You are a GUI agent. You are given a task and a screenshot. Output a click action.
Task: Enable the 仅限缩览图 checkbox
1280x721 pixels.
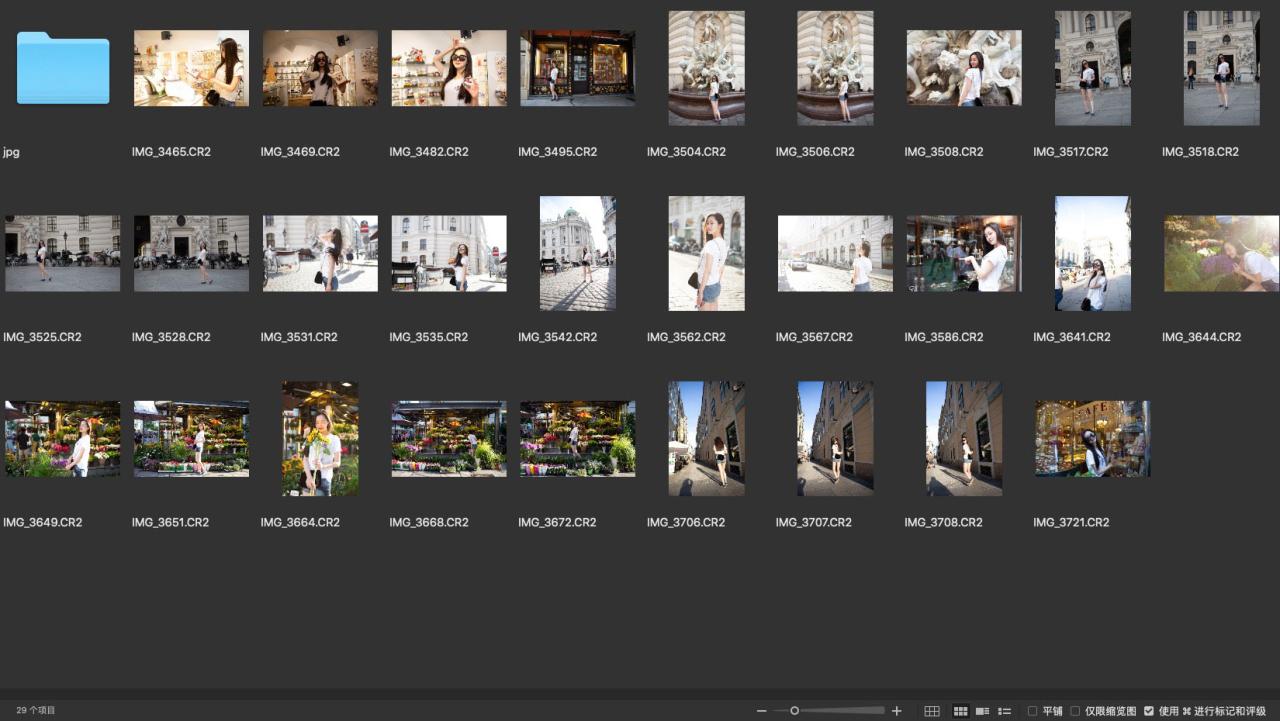pyautogui.click(x=1075, y=711)
